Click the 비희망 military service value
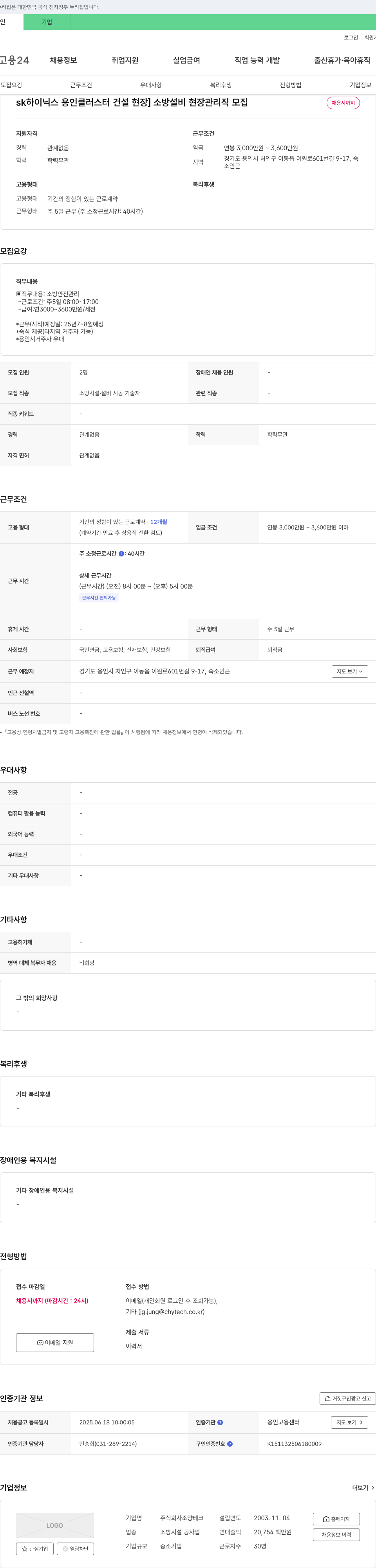This screenshot has height=1568, width=376. coord(87,962)
